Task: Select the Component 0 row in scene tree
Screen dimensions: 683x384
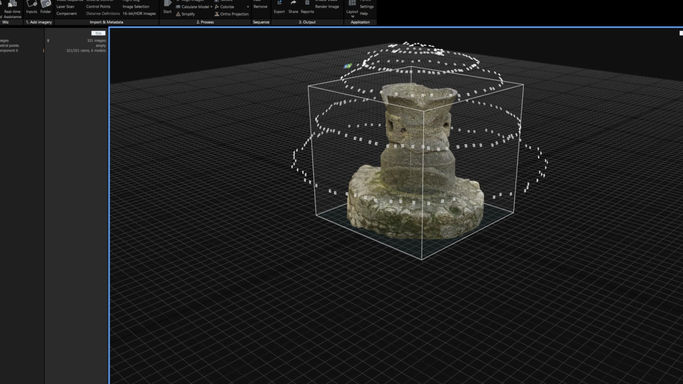Action: tap(9, 51)
